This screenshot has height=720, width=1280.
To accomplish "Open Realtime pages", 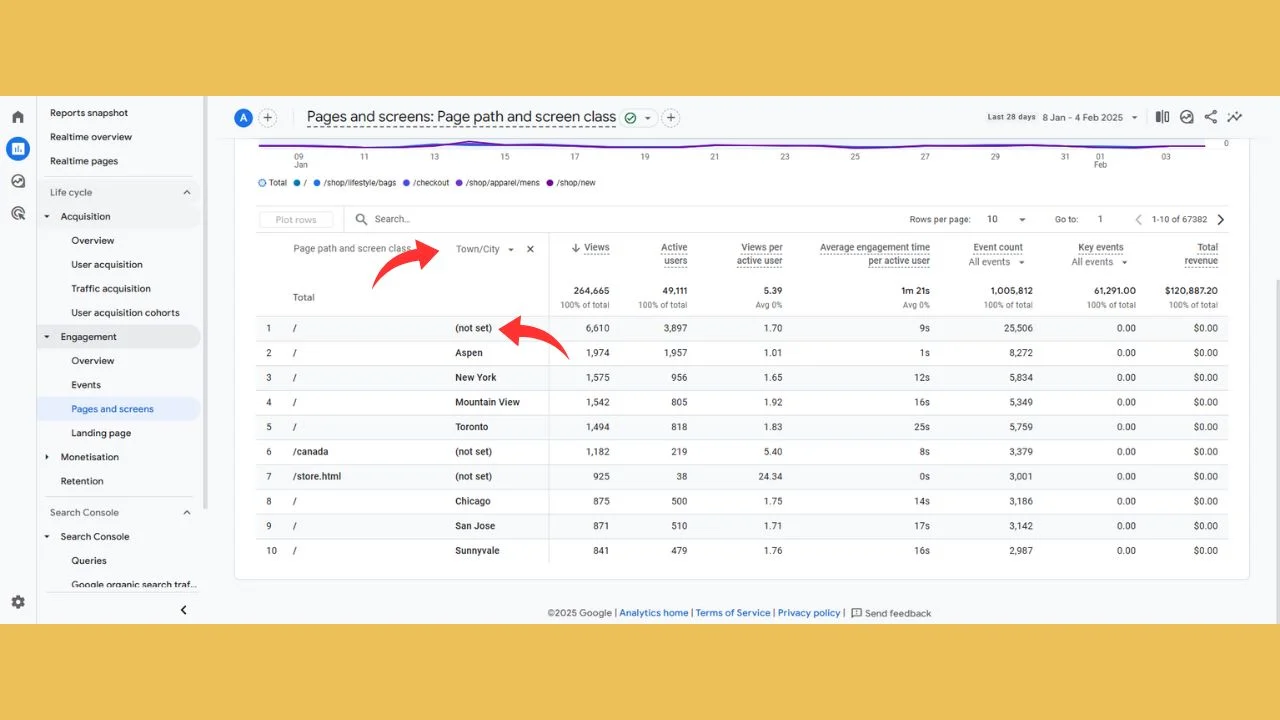I will coord(84,161).
